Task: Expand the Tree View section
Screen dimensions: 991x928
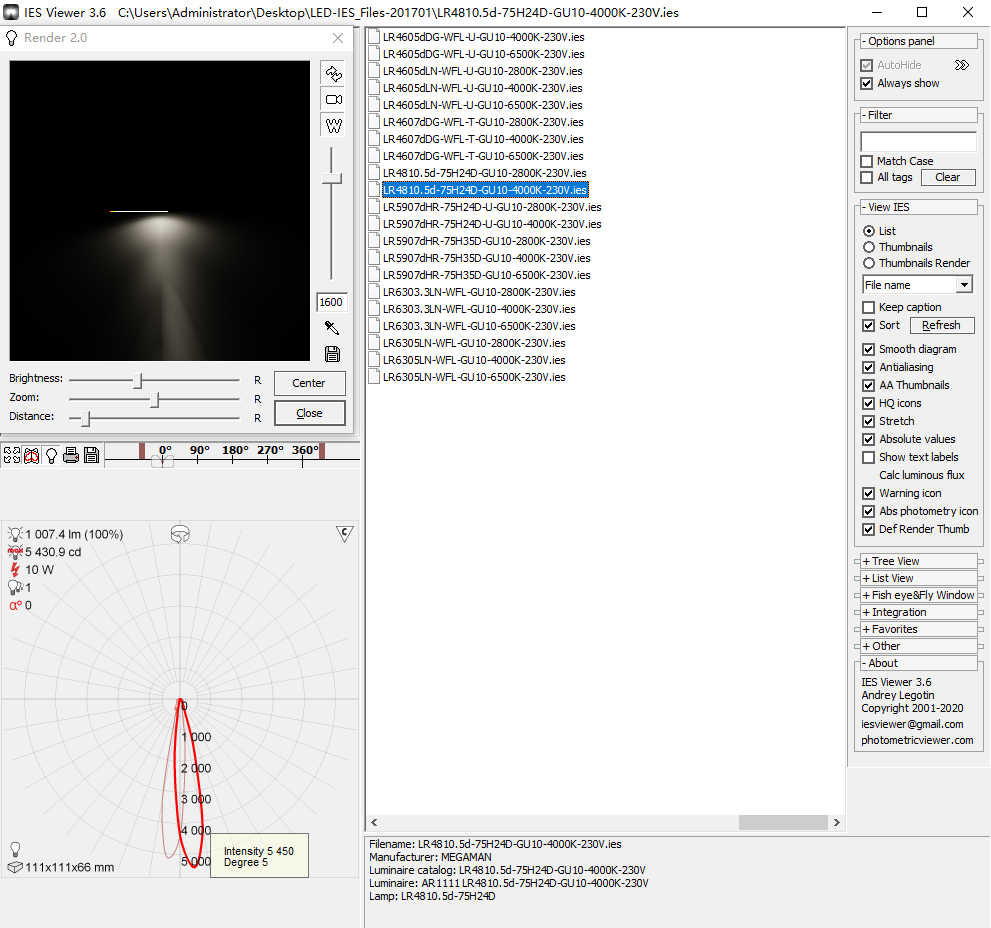Action: click(895, 561)
